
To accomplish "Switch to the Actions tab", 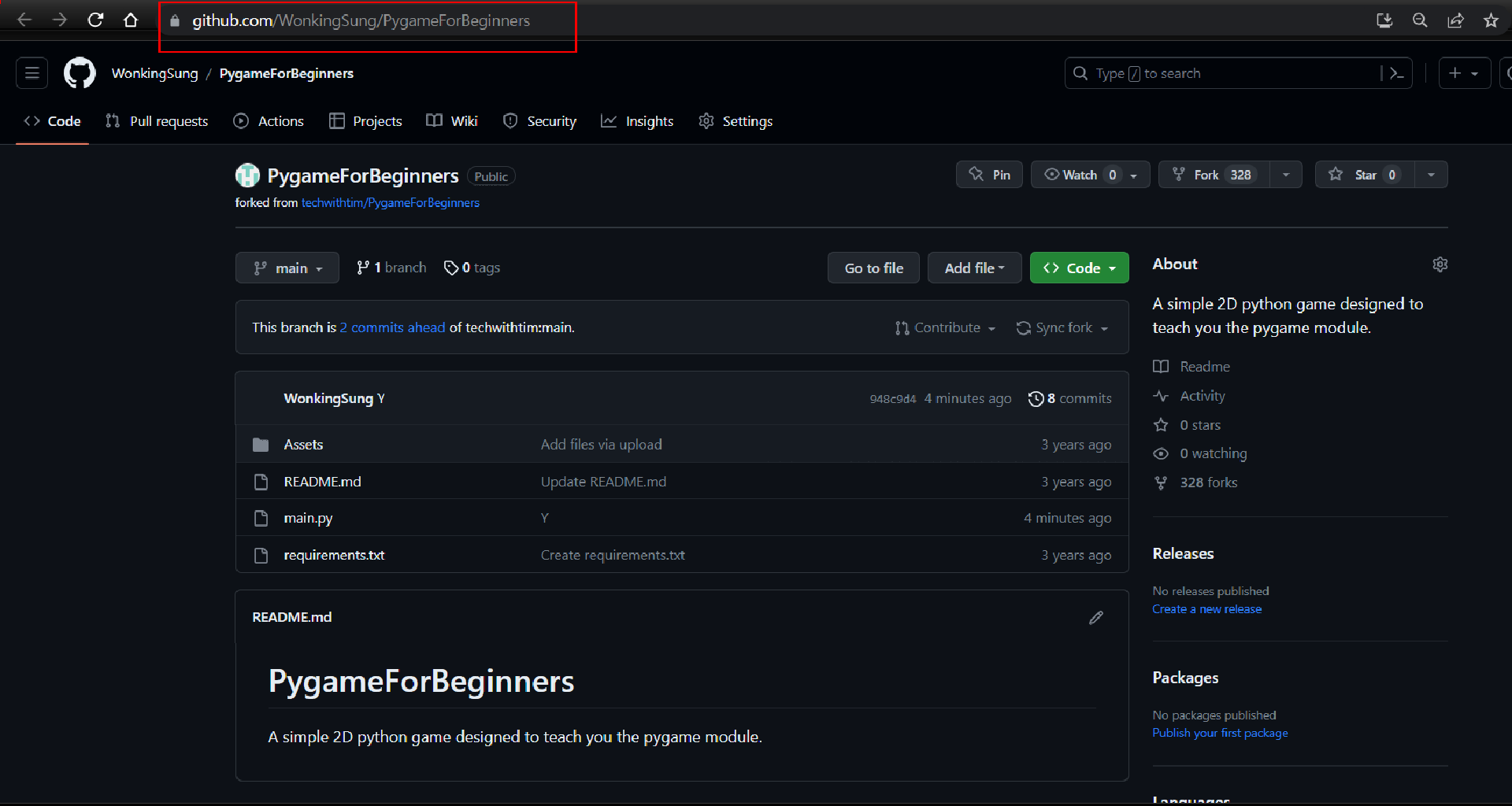I will (269, 121).
